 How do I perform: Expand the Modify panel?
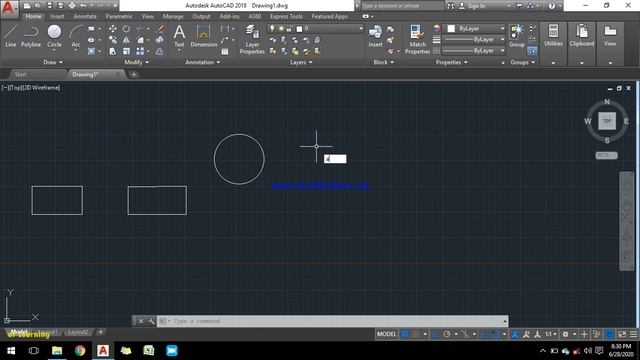[136, 62]
